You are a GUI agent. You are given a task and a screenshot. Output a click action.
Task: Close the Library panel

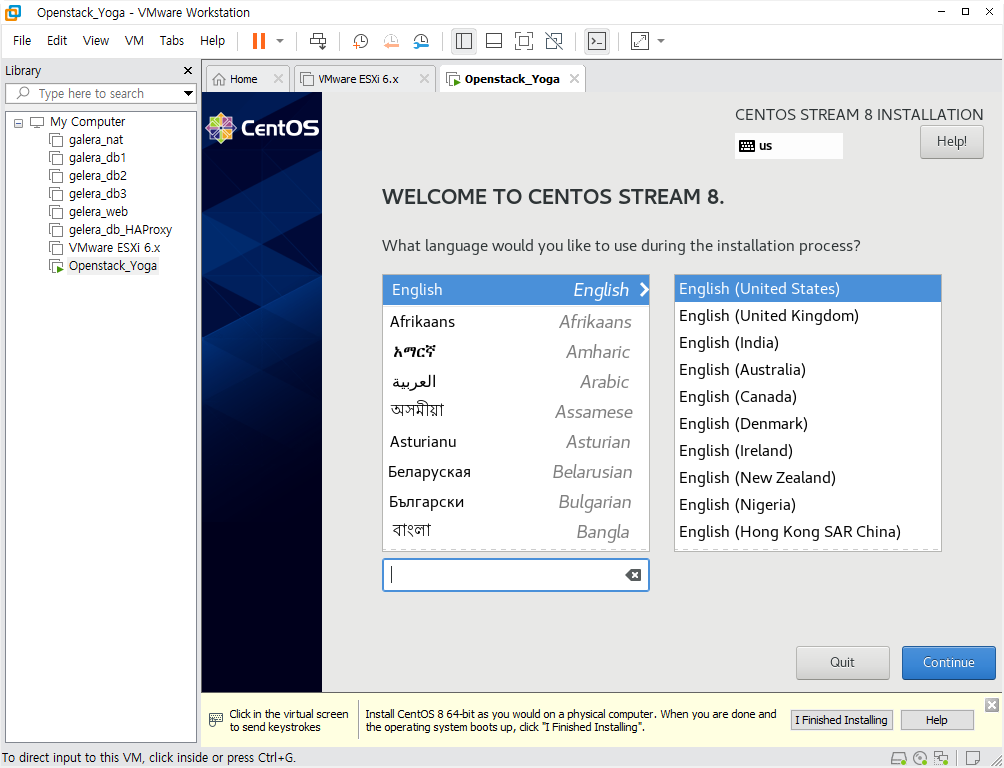tap(188, 70)
